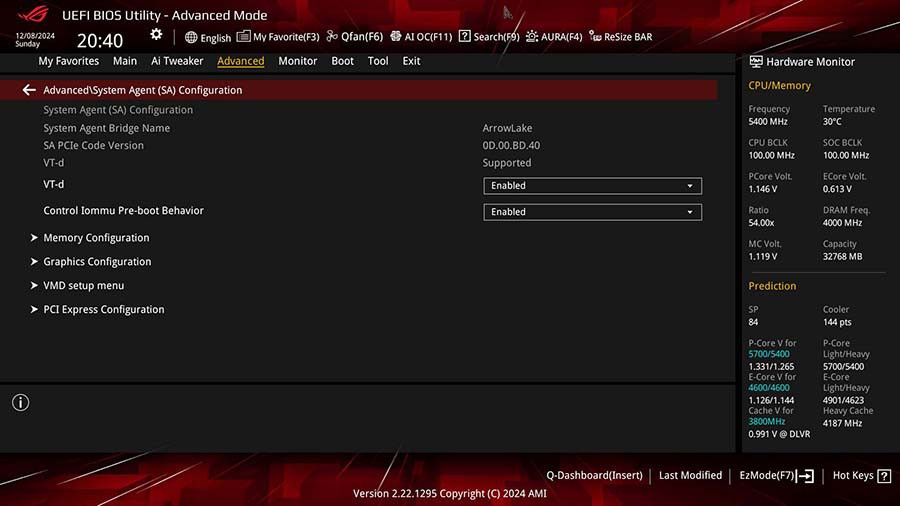Open the VT-d Enabled dropdown

[x=592, y=186]
